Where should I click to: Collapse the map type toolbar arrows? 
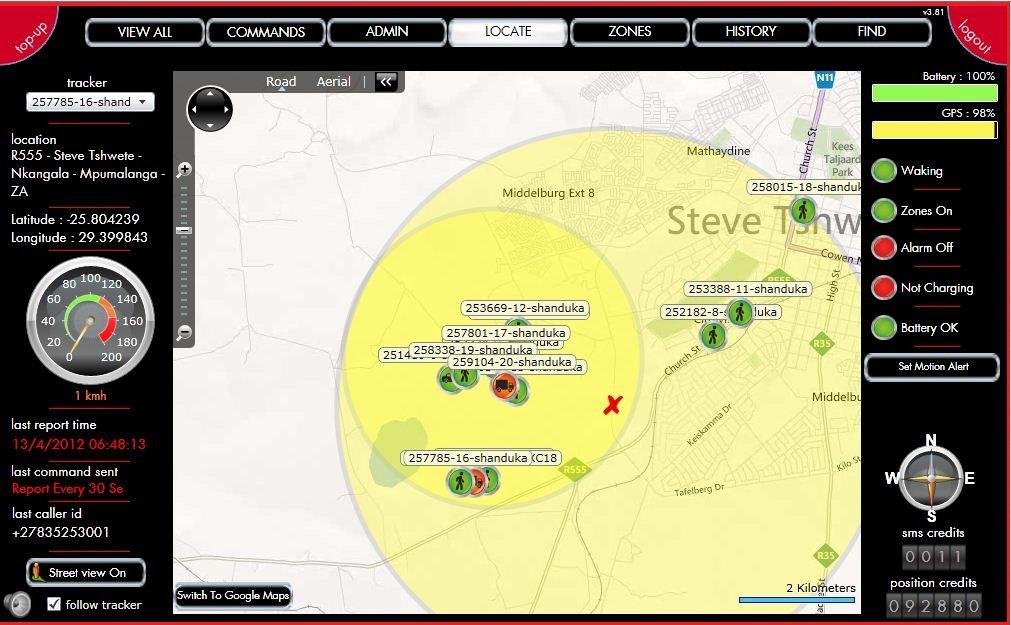[x=386, y=82]
